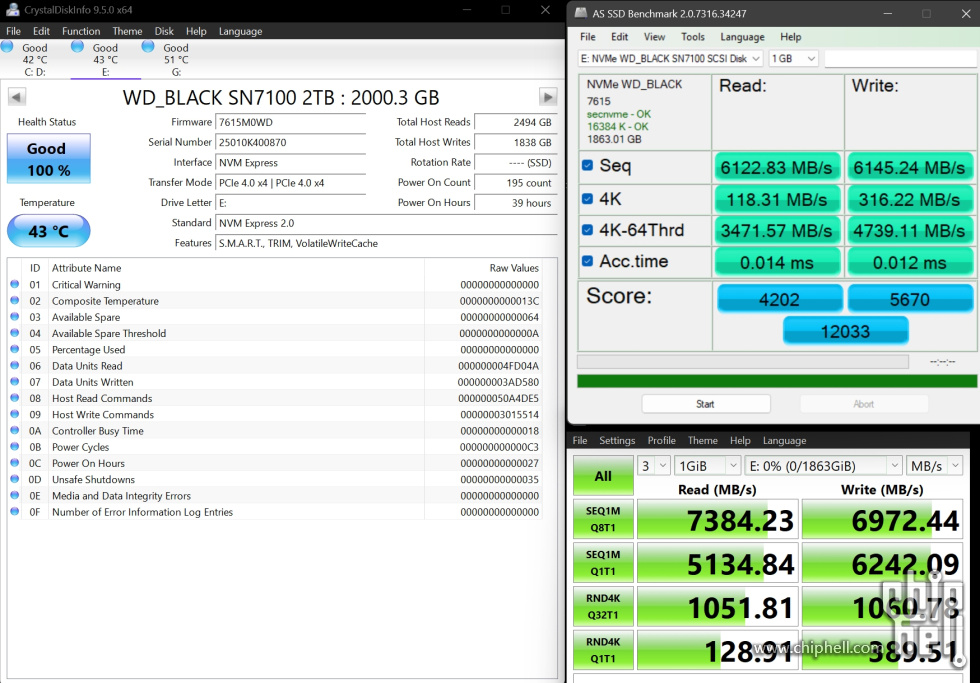Click the Good 100 % health status box
Image resolution: width=980 pixels, height=683 pixels.
49,159
